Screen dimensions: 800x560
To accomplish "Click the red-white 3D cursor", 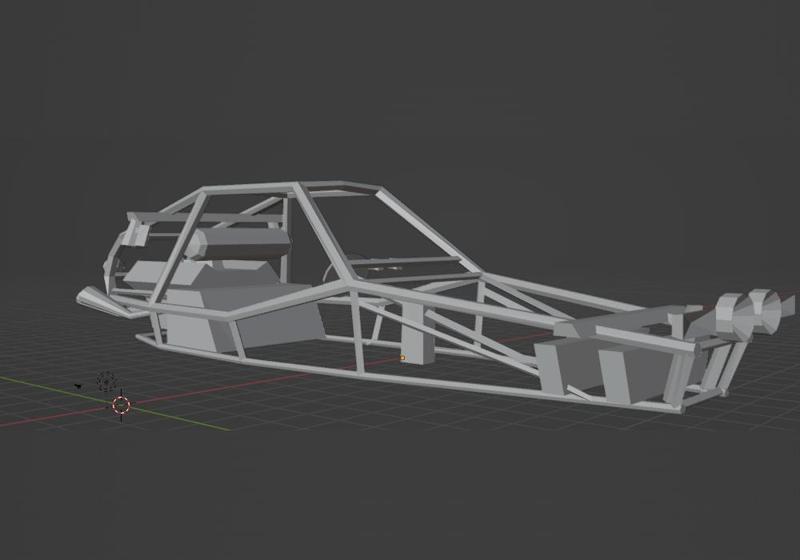I will click(121, 404).
